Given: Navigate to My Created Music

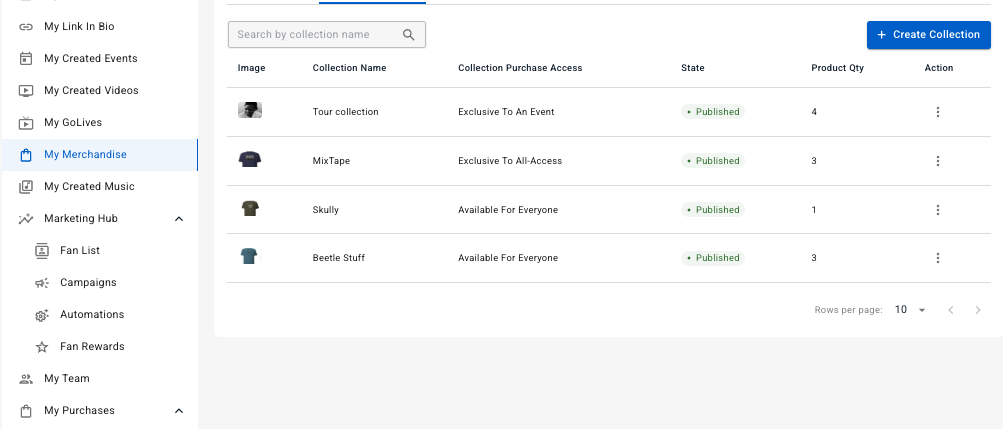Looking at the screenshot, I should (89, 187).
